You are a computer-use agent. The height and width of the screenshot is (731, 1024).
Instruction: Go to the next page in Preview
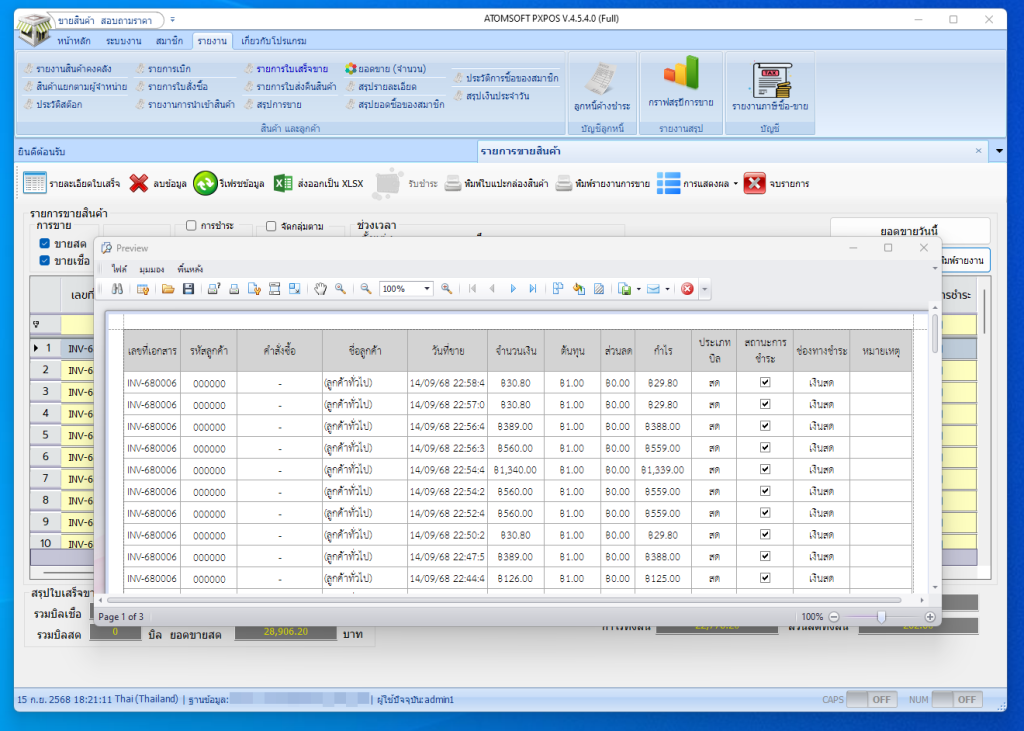click(513, 289)
